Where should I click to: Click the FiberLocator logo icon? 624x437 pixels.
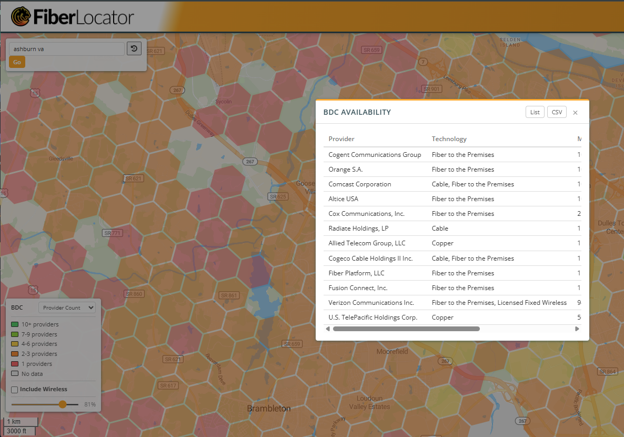coord(21,17)
